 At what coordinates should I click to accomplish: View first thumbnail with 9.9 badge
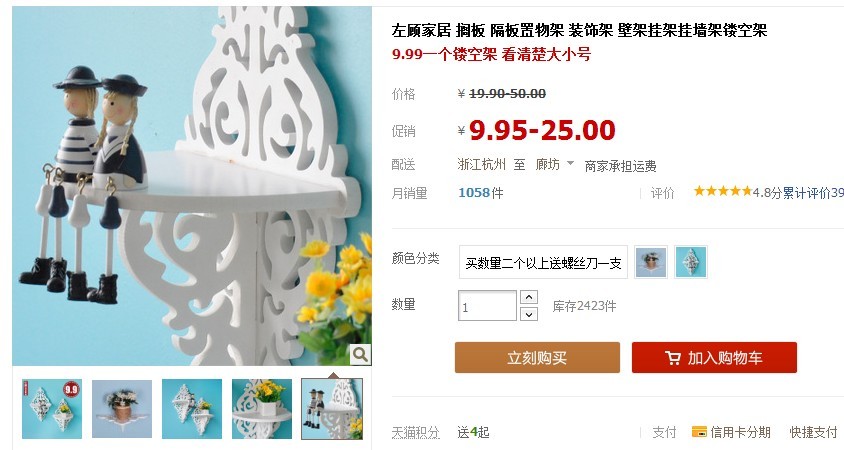52,409
